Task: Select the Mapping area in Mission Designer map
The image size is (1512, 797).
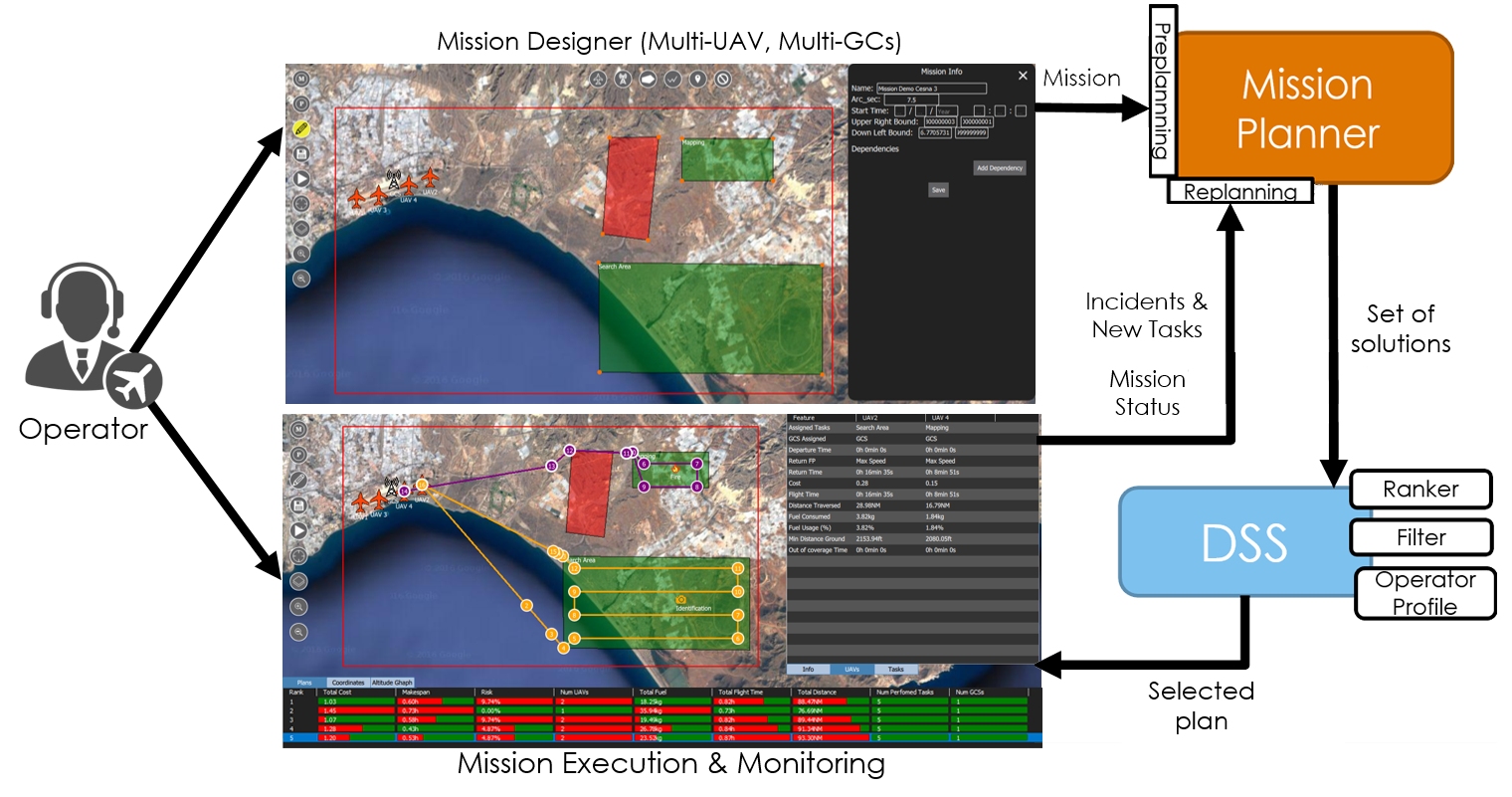Action: (727, 159)
